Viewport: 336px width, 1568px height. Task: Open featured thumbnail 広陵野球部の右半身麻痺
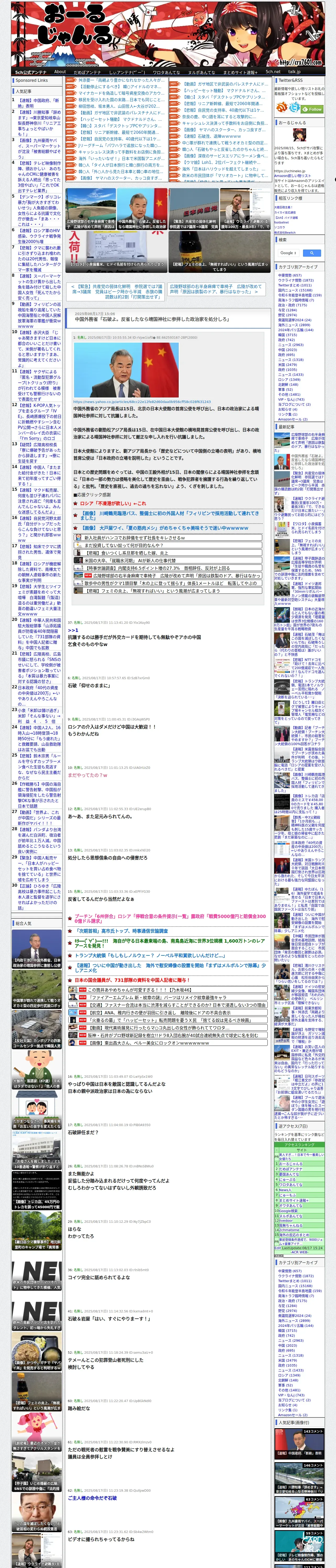[91, 209]
